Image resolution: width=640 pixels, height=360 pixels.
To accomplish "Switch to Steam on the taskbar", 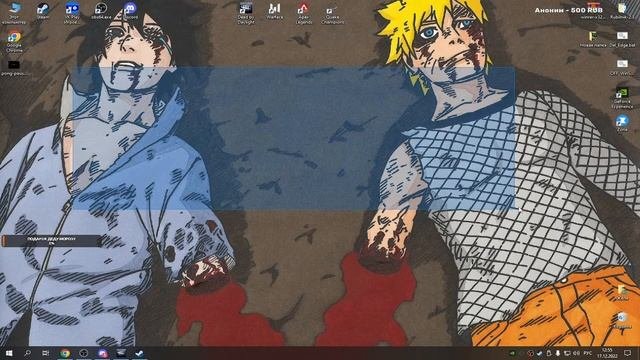I will point(140,353).
